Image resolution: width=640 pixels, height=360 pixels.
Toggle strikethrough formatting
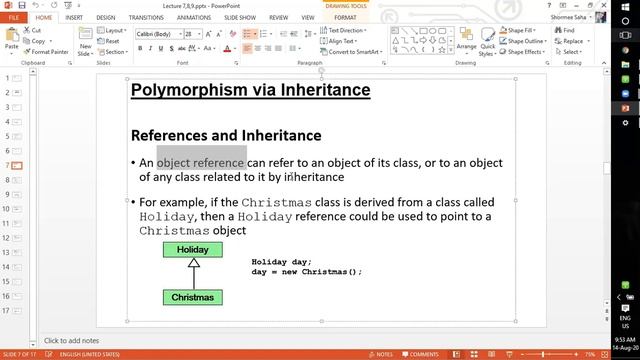tap(182, 49)
